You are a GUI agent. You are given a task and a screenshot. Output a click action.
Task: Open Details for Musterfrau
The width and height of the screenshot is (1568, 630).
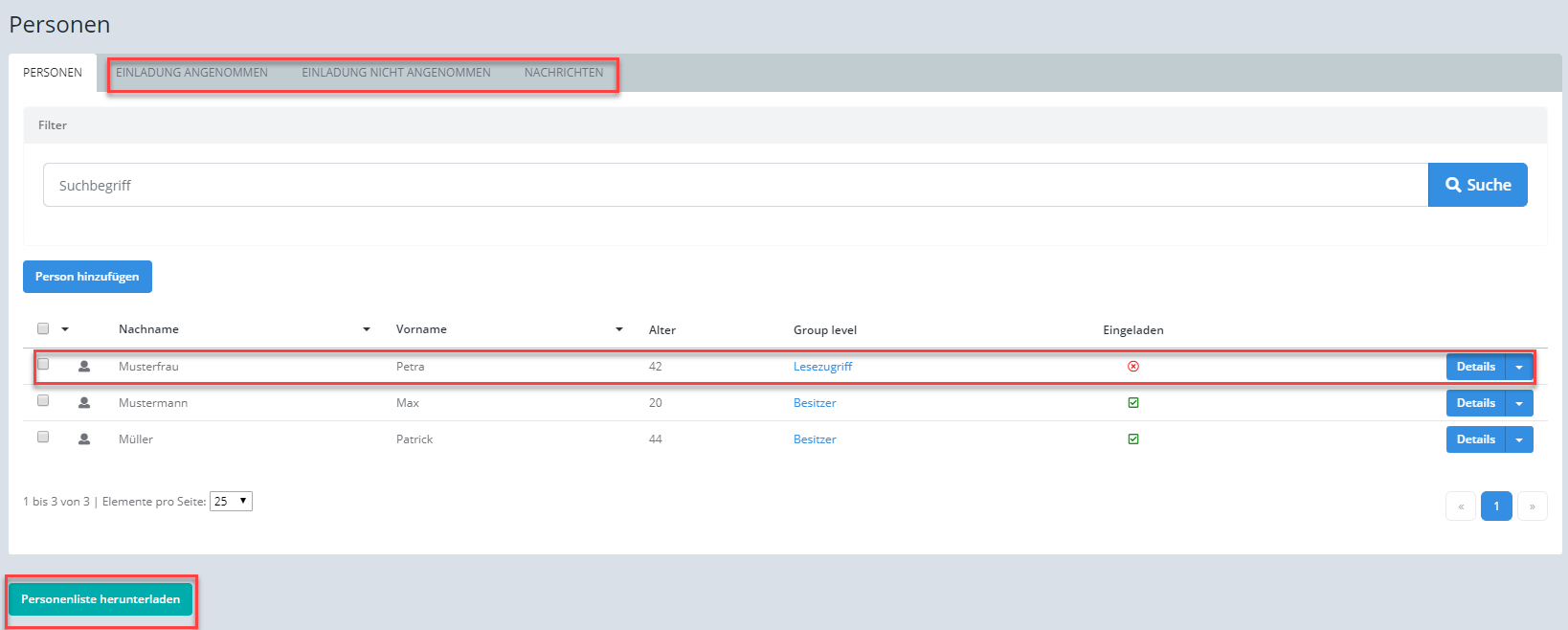point(1475,367)
